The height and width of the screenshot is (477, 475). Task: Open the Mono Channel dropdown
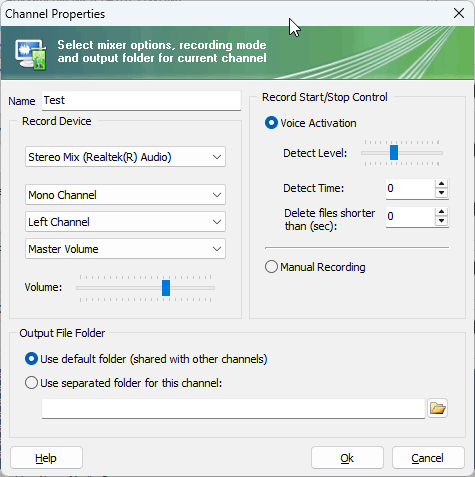click(x=125, y=195)
